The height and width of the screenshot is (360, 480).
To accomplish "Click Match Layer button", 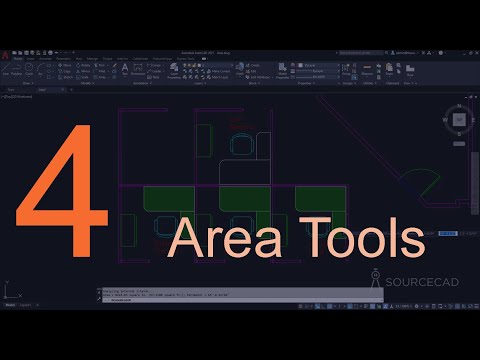I will 218,77.
